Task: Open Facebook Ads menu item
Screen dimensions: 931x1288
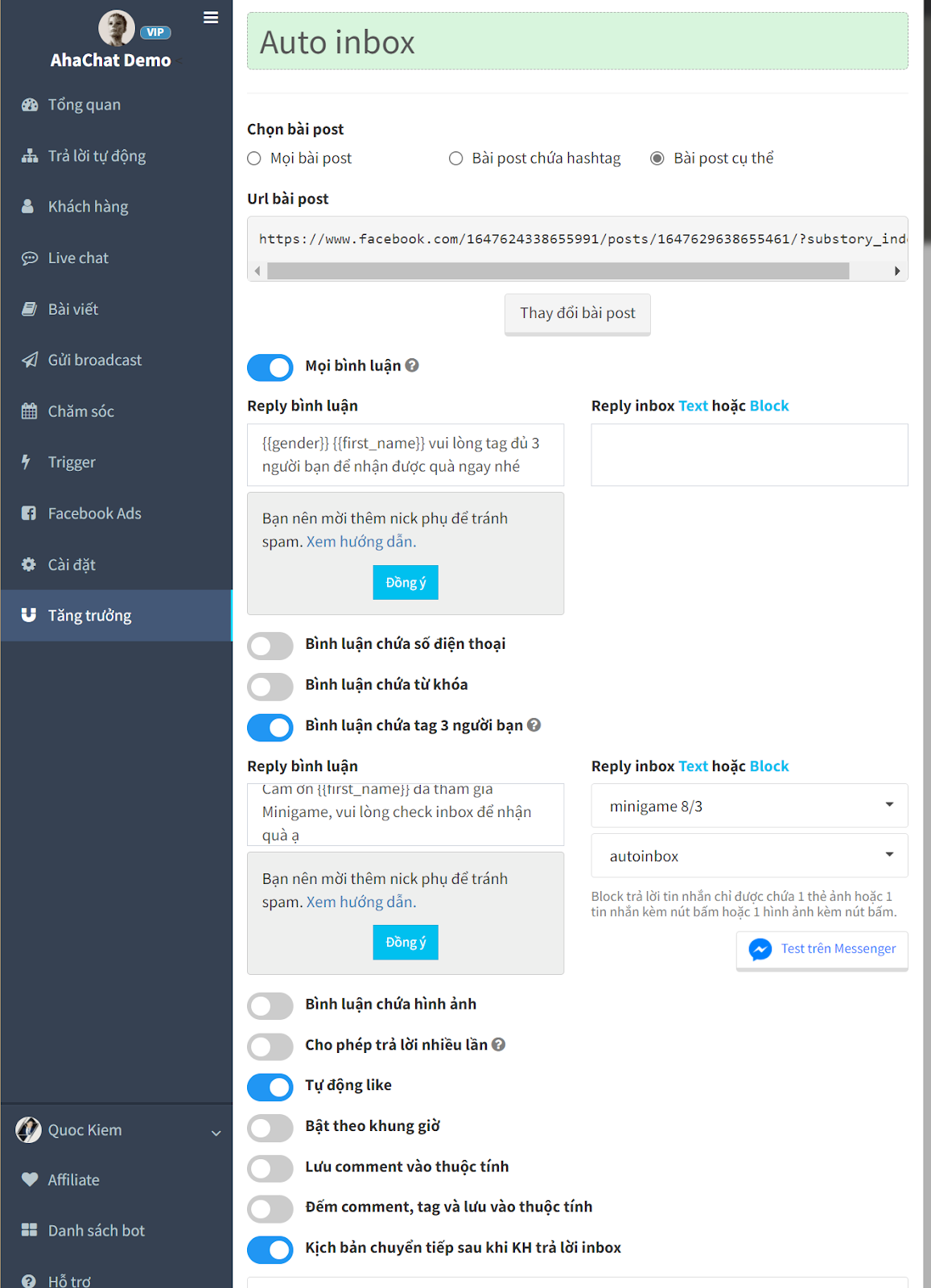Action: pos(116,514)
